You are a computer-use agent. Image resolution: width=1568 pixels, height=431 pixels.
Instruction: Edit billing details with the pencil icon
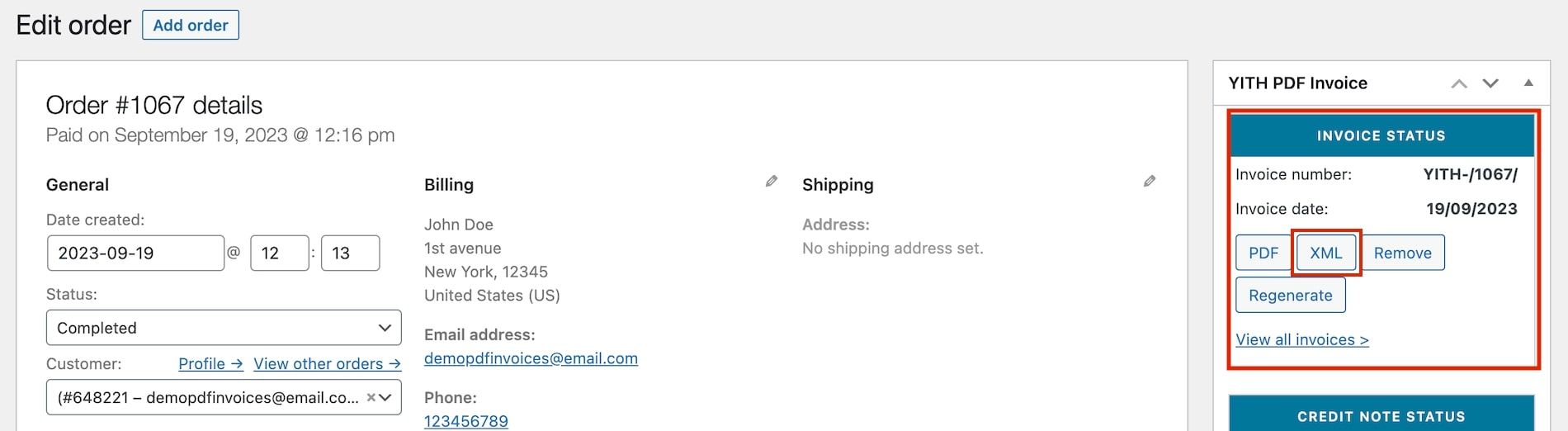[x=771, y=181]
